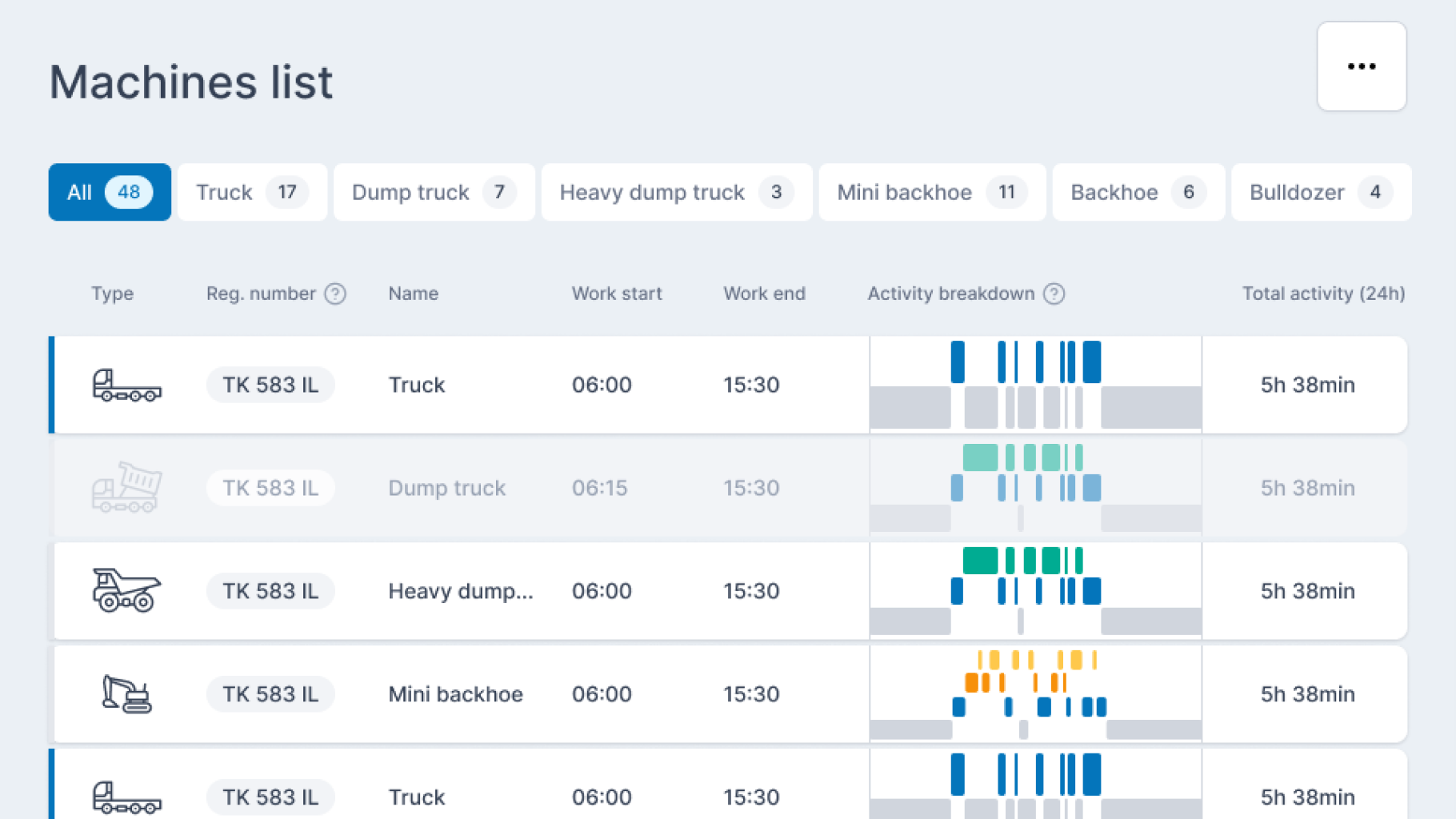Click registration badge in Dump truck row
Viewport: 1456px width, 819px height.
(270, 488)
